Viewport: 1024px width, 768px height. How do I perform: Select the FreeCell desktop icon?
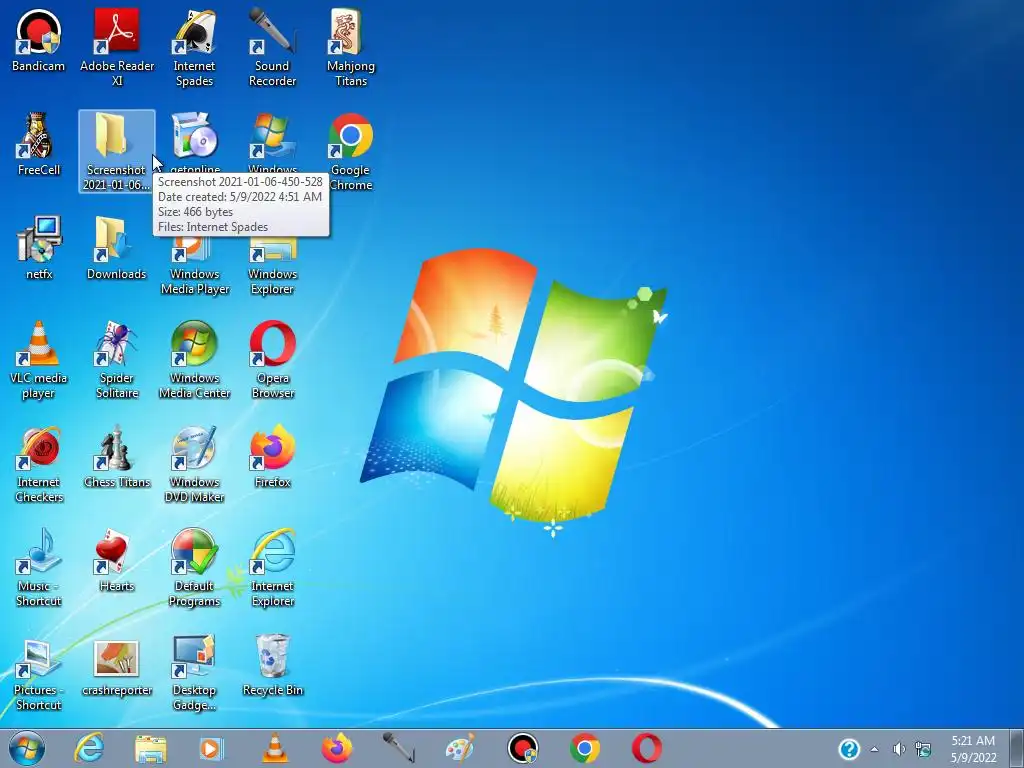click(x=39, y=144)
